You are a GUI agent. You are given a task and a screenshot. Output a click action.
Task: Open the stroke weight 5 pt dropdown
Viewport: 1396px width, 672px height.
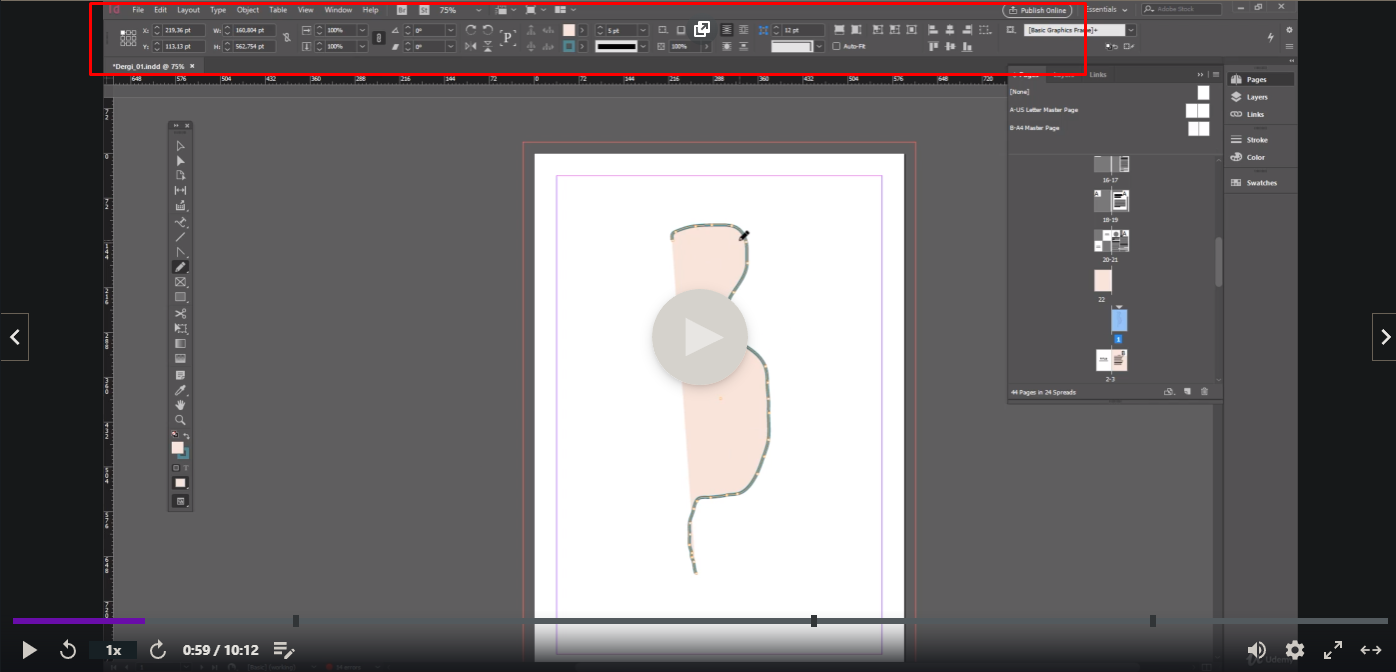coord(641,31)
